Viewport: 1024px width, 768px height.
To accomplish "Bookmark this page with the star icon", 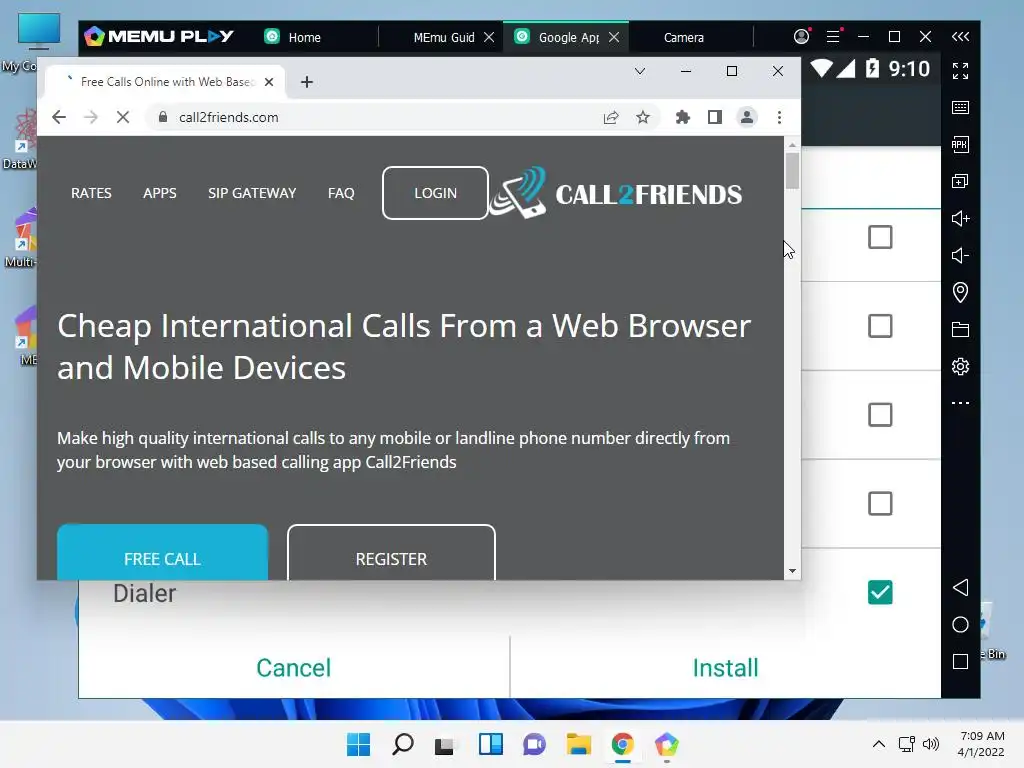I will (643, 118).
